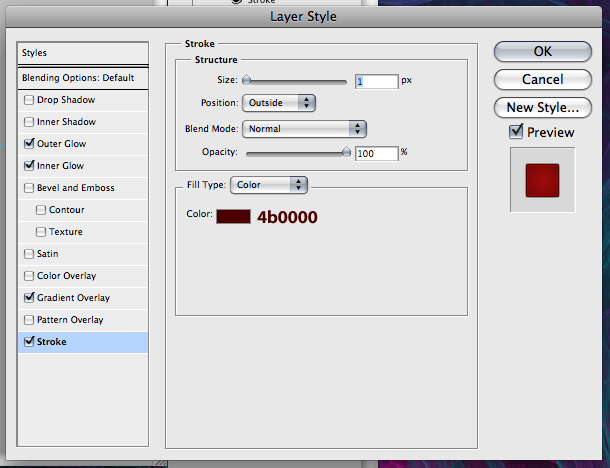The height and width of the screenshot is (468, 610).
Task: Uncheck the Stroke effect checkbox
Action: pos(29,342)
